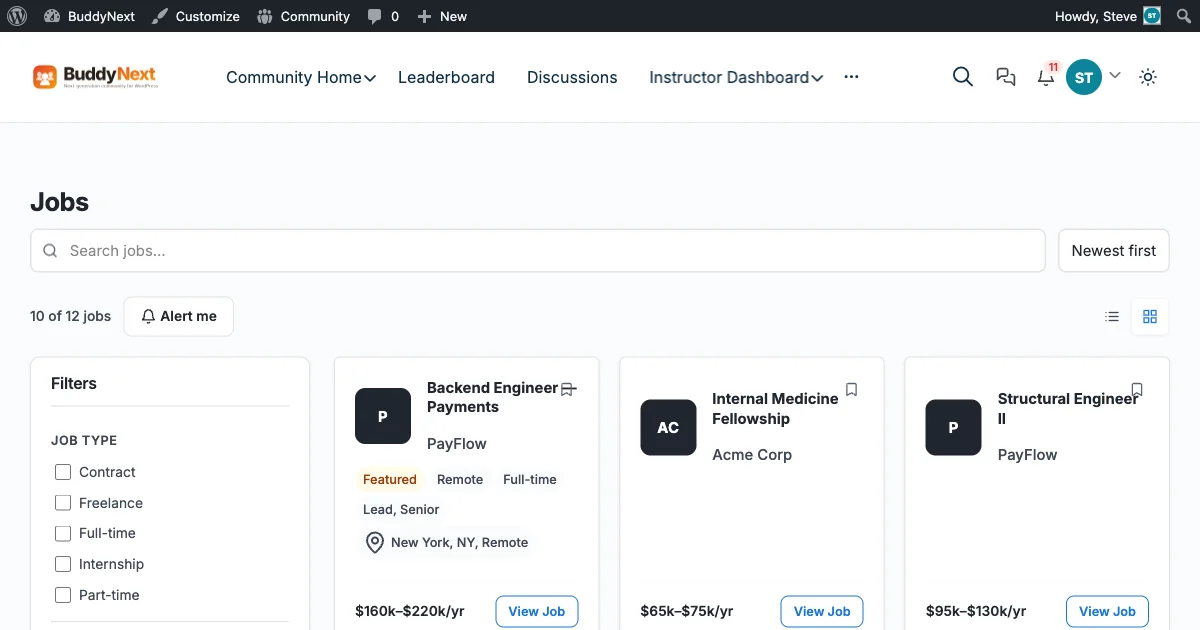Click the 10 of 12 jobs count
1200x630 pixels.
click(x=70, y=316)
